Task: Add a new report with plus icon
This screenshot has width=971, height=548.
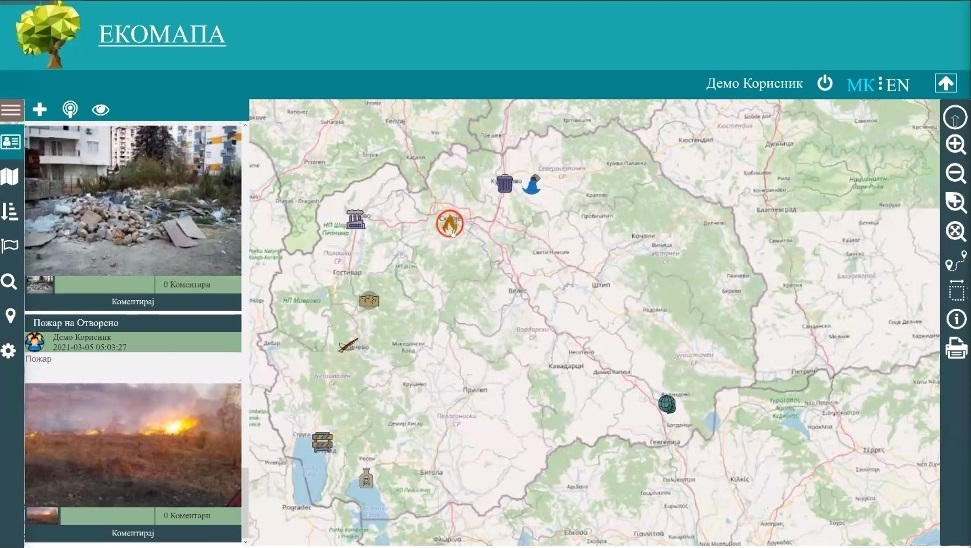Action: (40, 110)
